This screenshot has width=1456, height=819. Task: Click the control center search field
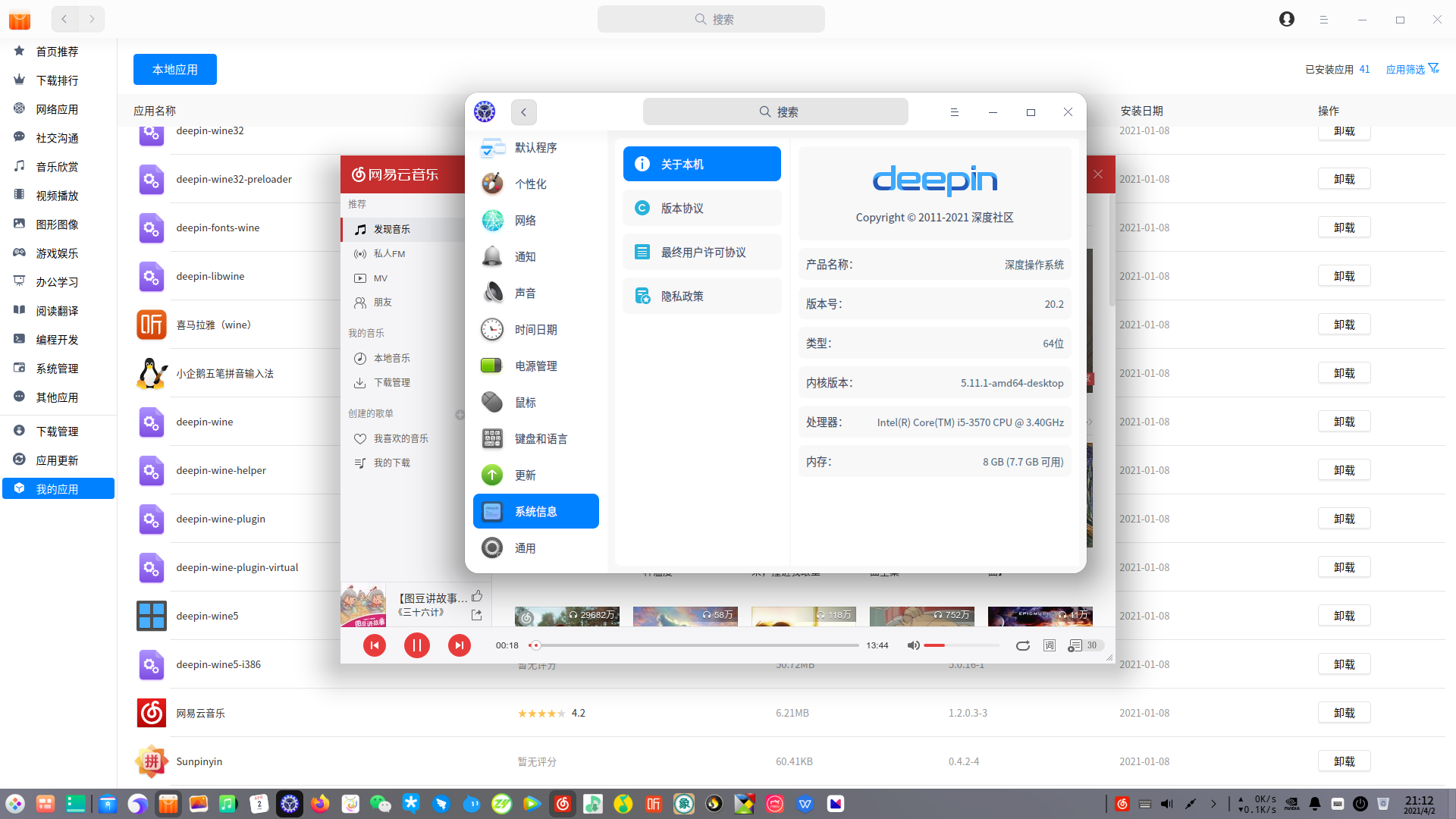pyautogui.click(x=775, y=112)
